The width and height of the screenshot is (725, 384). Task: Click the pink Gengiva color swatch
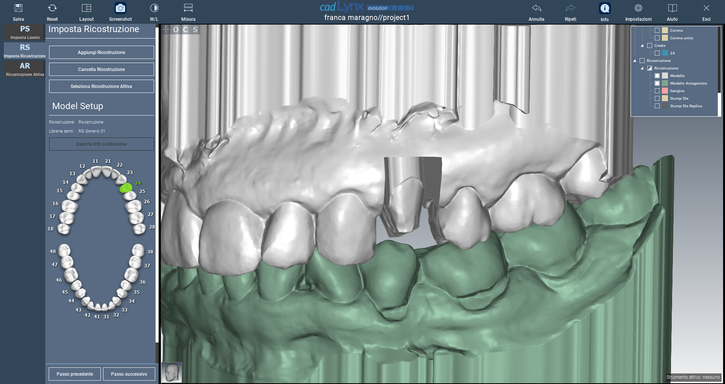pyautogui.click(x=664, y=91)
